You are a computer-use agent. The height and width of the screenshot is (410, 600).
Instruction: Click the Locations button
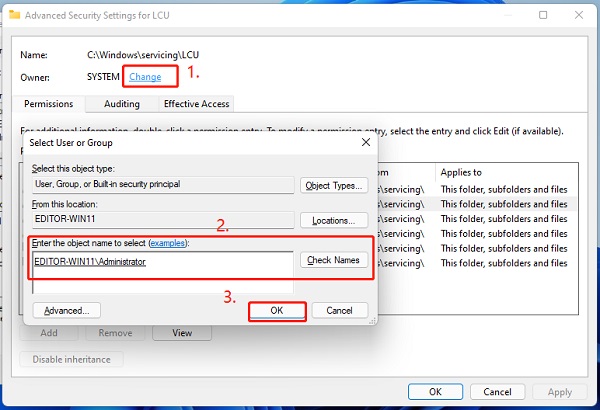coord(334,221)
